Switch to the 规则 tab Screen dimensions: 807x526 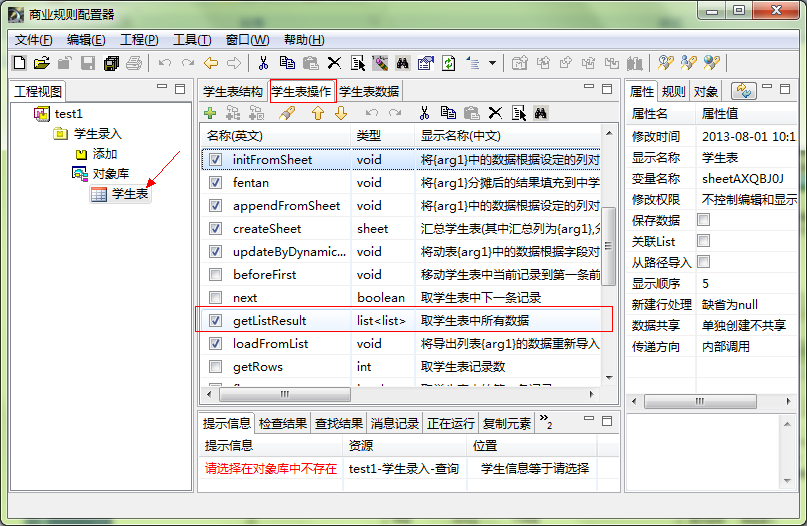pyautogui.click(x=673, y=92)
